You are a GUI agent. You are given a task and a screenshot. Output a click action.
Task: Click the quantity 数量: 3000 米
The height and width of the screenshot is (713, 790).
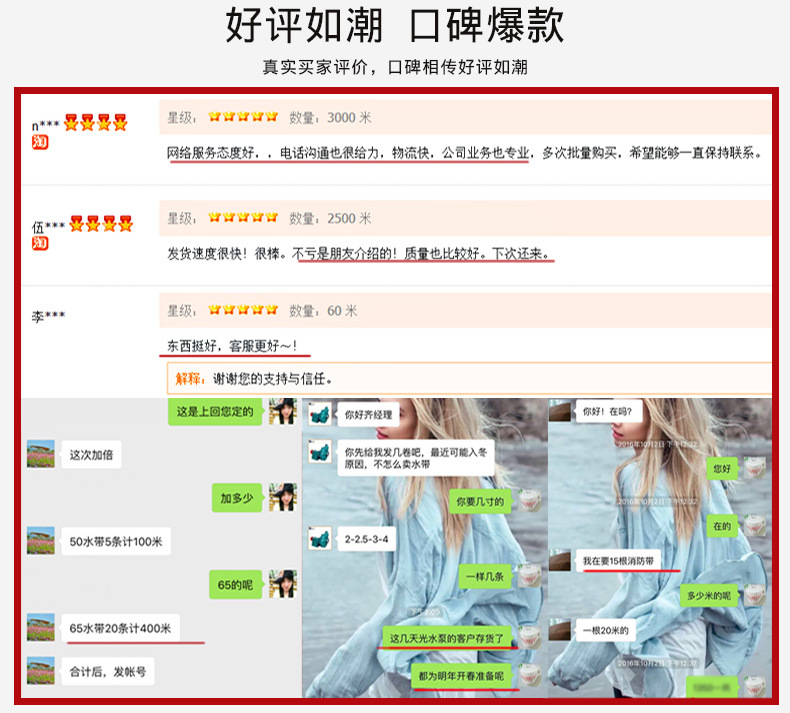[x=330, y=117]
